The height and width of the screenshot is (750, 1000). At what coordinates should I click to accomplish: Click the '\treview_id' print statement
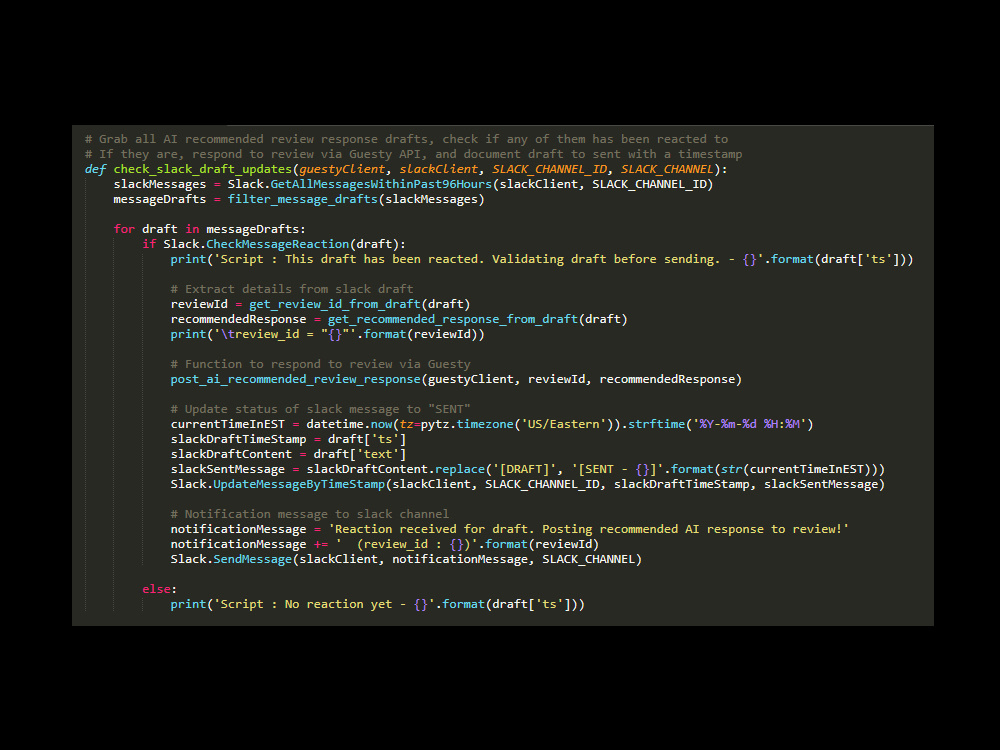(x=327, y=334)
